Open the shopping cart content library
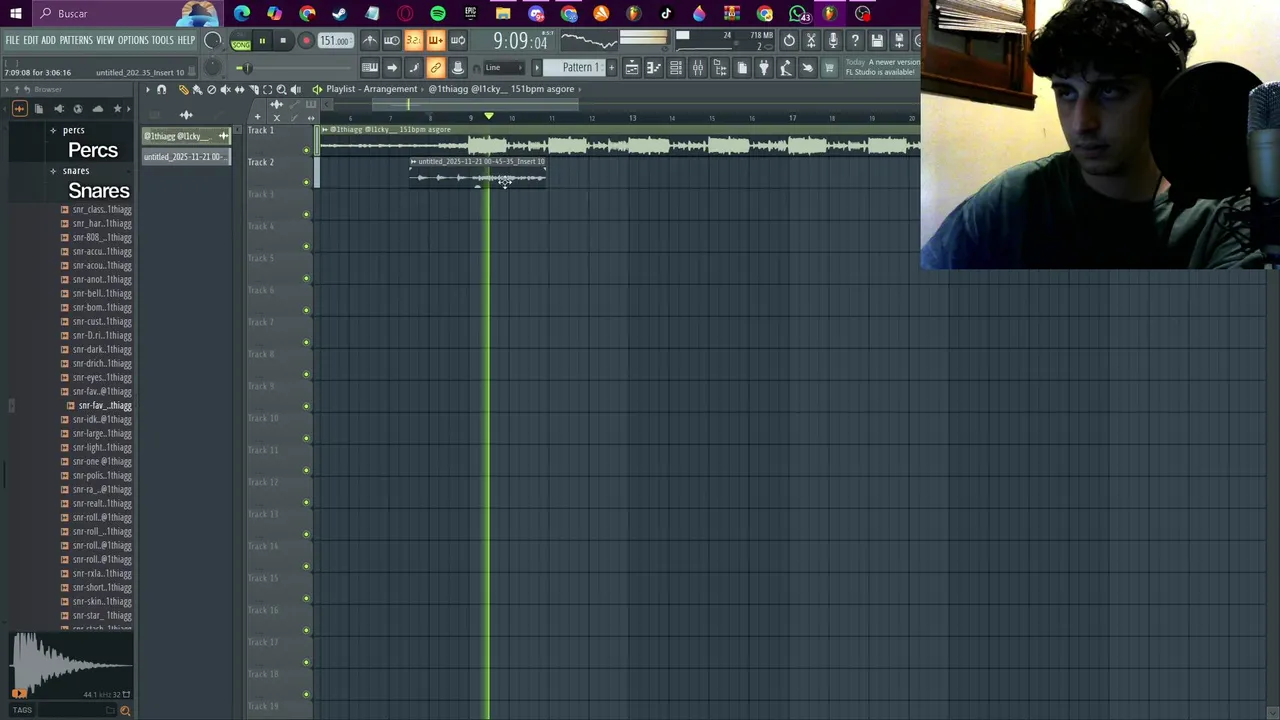 coord(829,67)
